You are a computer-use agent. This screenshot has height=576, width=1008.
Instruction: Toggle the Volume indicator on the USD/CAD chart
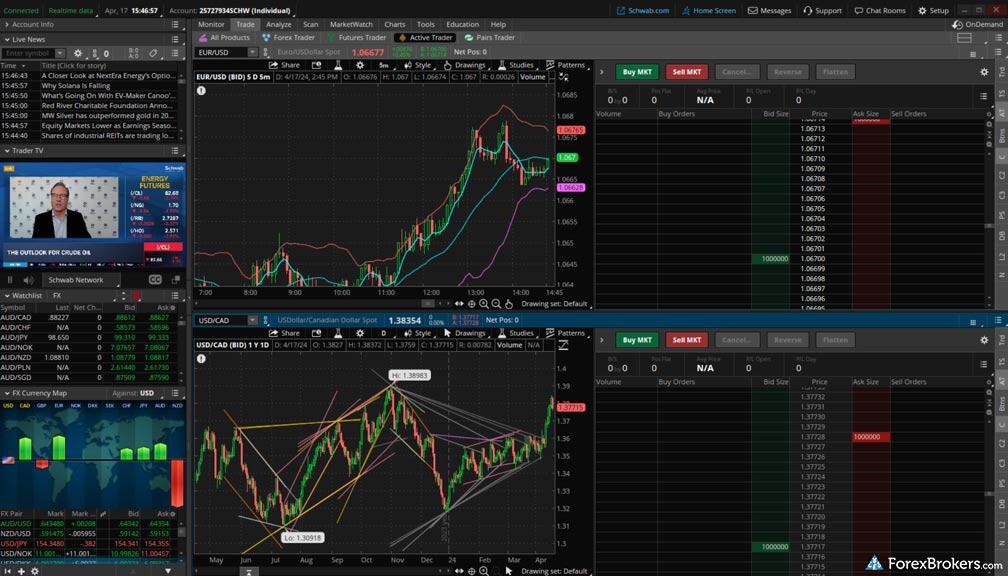[x=510, y=345]
